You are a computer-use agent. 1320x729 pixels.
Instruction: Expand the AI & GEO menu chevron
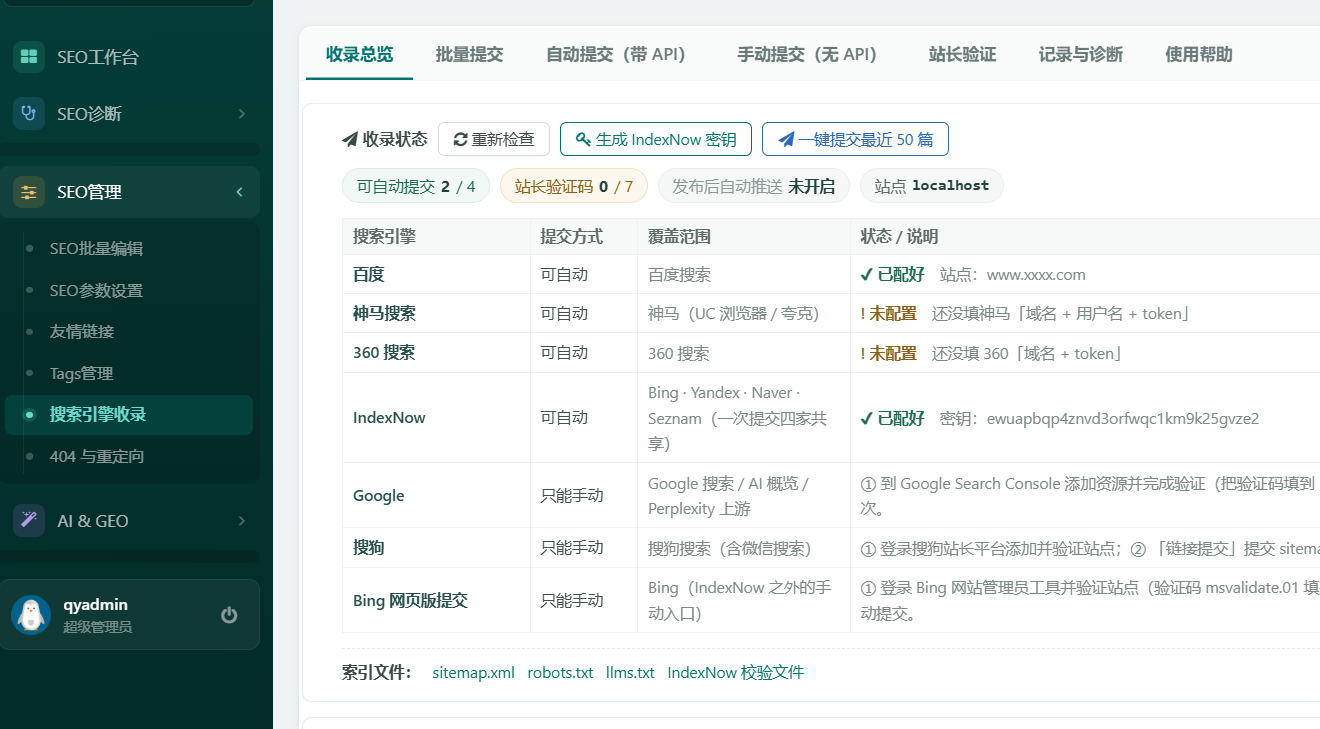[241, 521]
